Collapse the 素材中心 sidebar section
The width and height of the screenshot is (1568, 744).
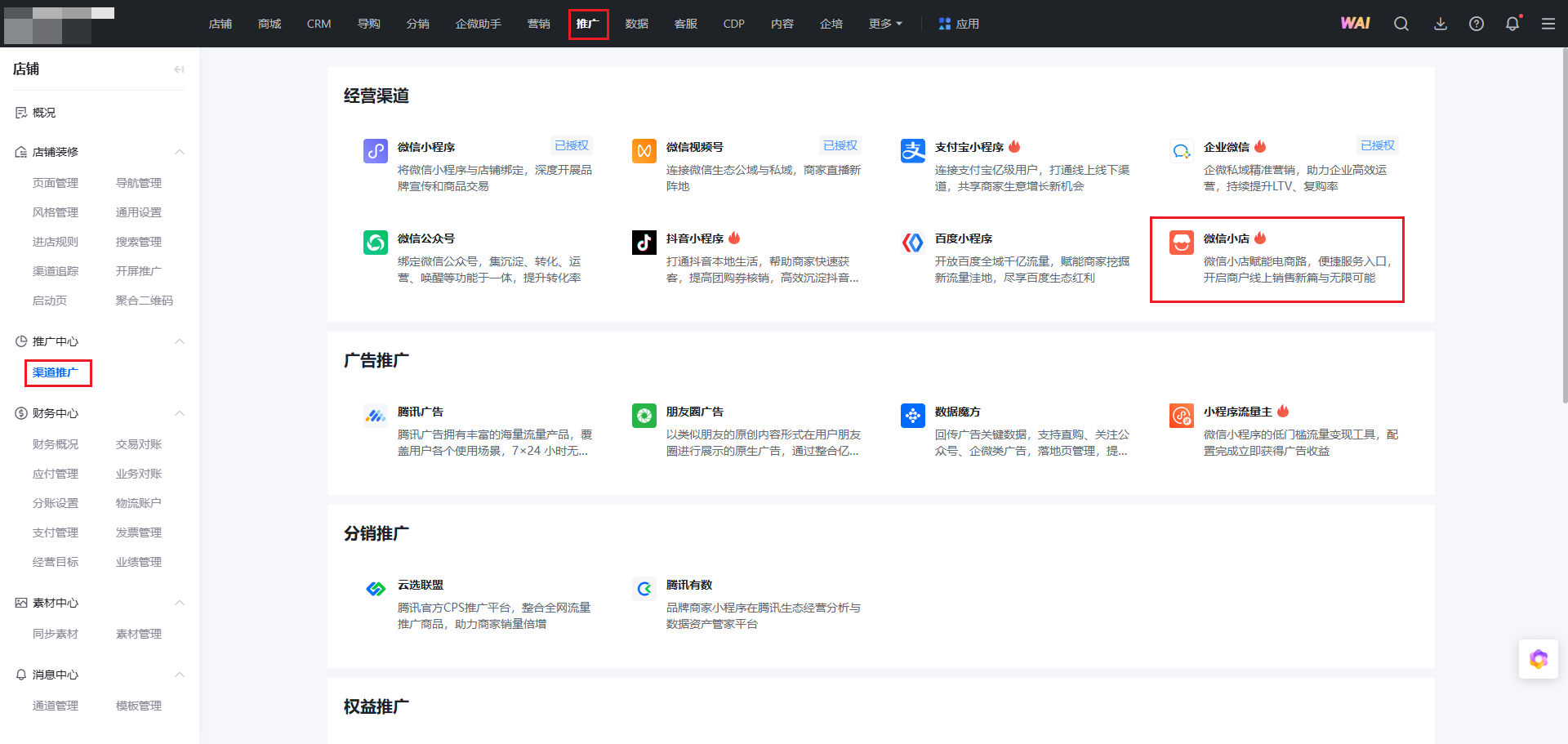click(180, 603)
